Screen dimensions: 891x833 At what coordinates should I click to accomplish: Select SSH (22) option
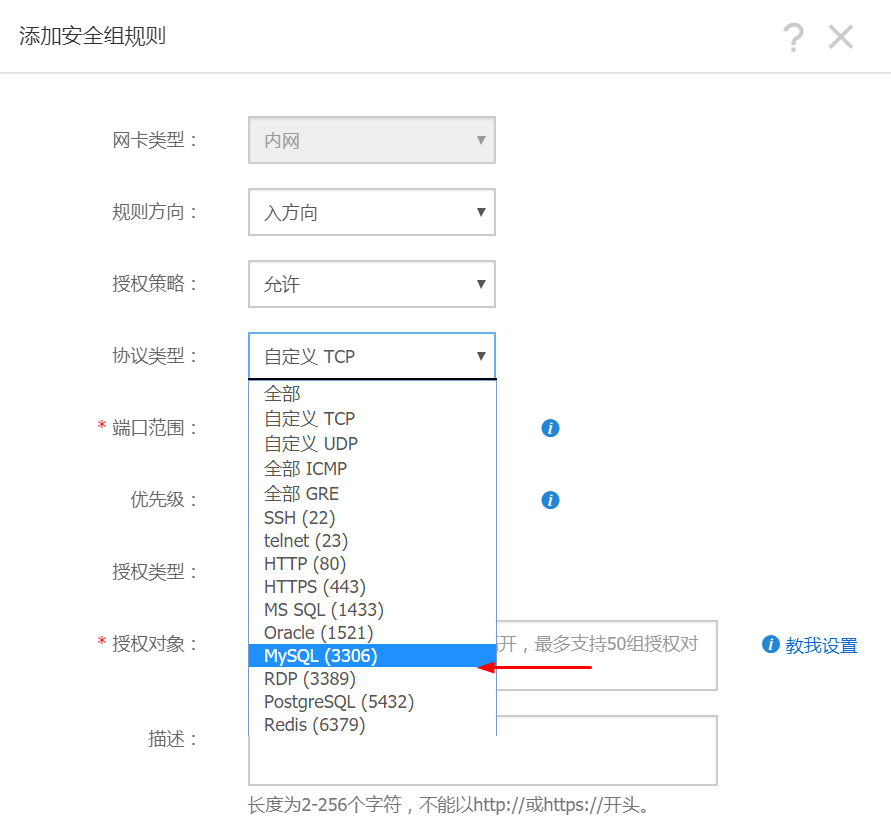[372, 518]
